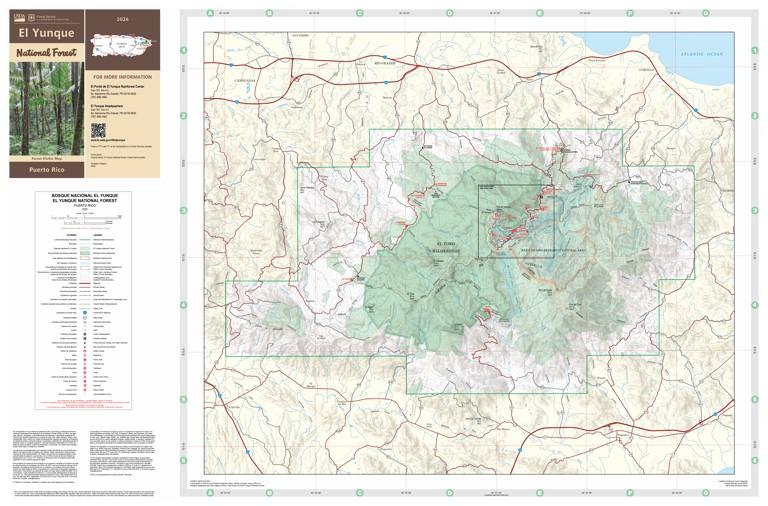Click the "National Forest" script heading
This screenshot has height=506, width=768.
point(47,52)
